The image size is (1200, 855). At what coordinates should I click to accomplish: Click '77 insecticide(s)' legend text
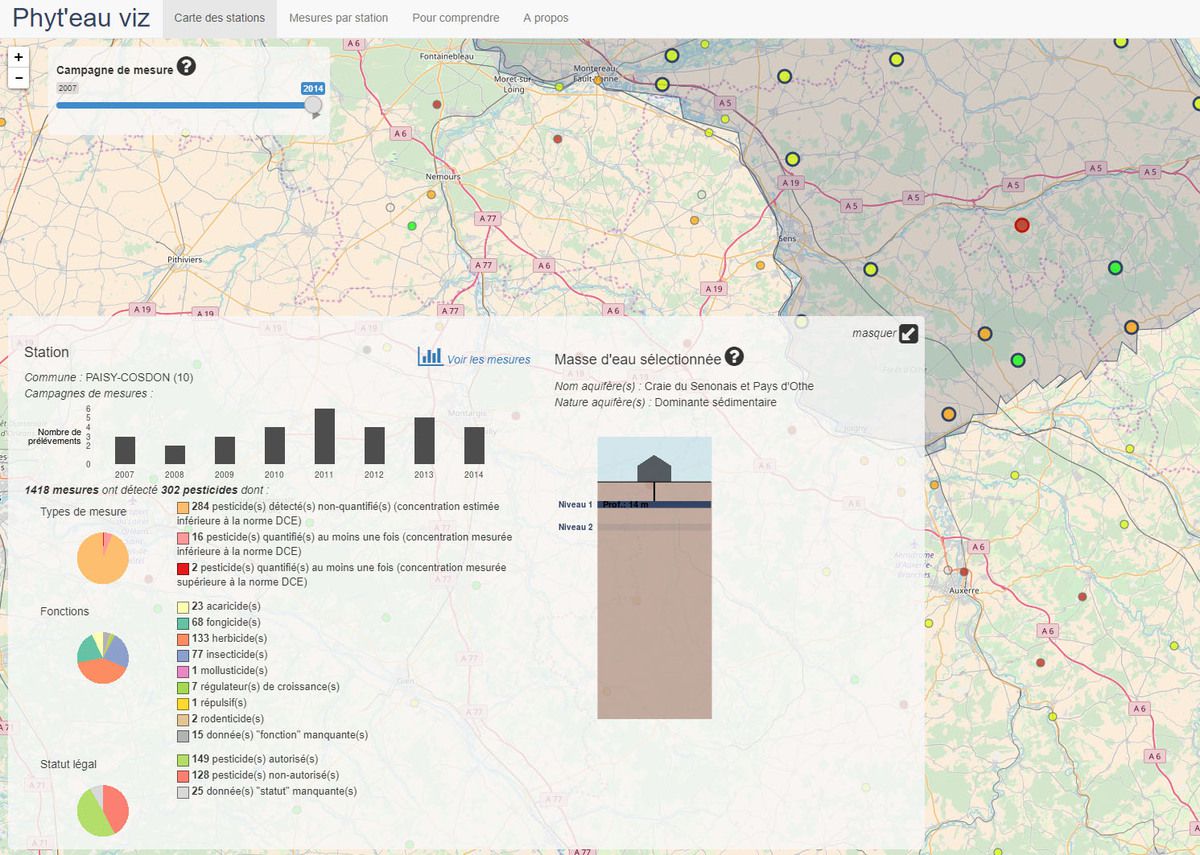(229, 654)
